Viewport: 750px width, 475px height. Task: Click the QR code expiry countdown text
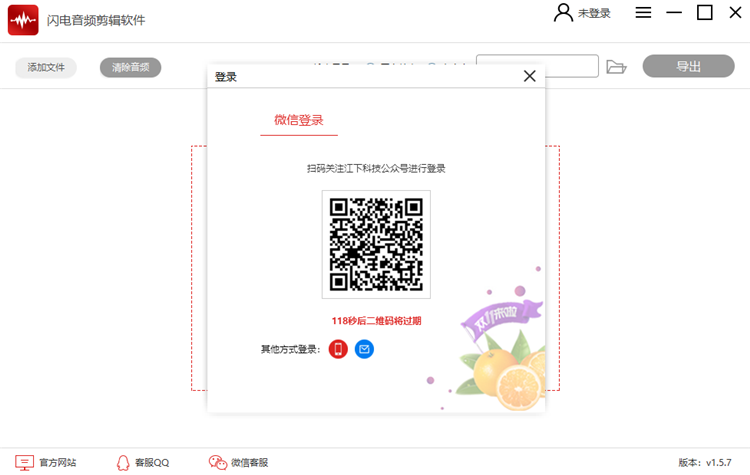(x=376, y=321)
